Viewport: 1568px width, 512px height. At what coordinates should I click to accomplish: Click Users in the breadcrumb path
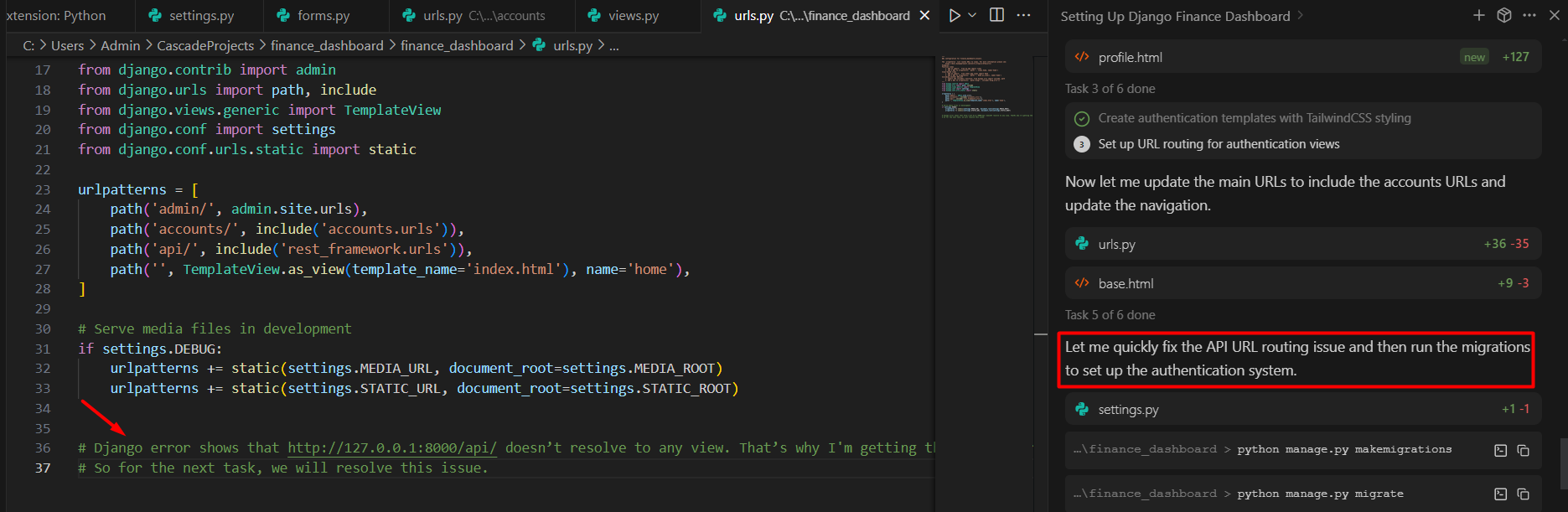pyautogui.click(x=67, y=45)
